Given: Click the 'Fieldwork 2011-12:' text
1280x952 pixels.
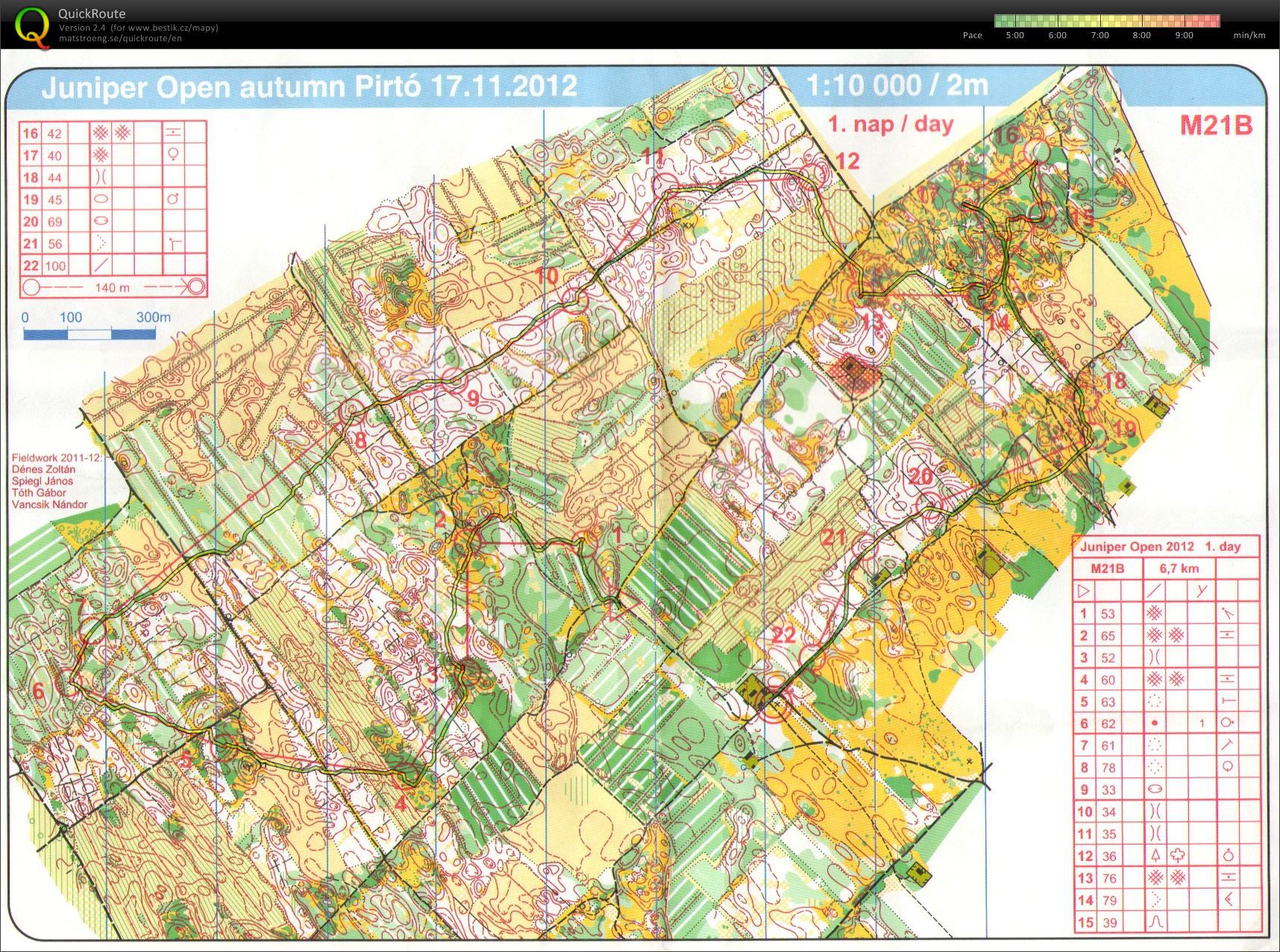Looking at the screenshot, I should click(57, 458).
